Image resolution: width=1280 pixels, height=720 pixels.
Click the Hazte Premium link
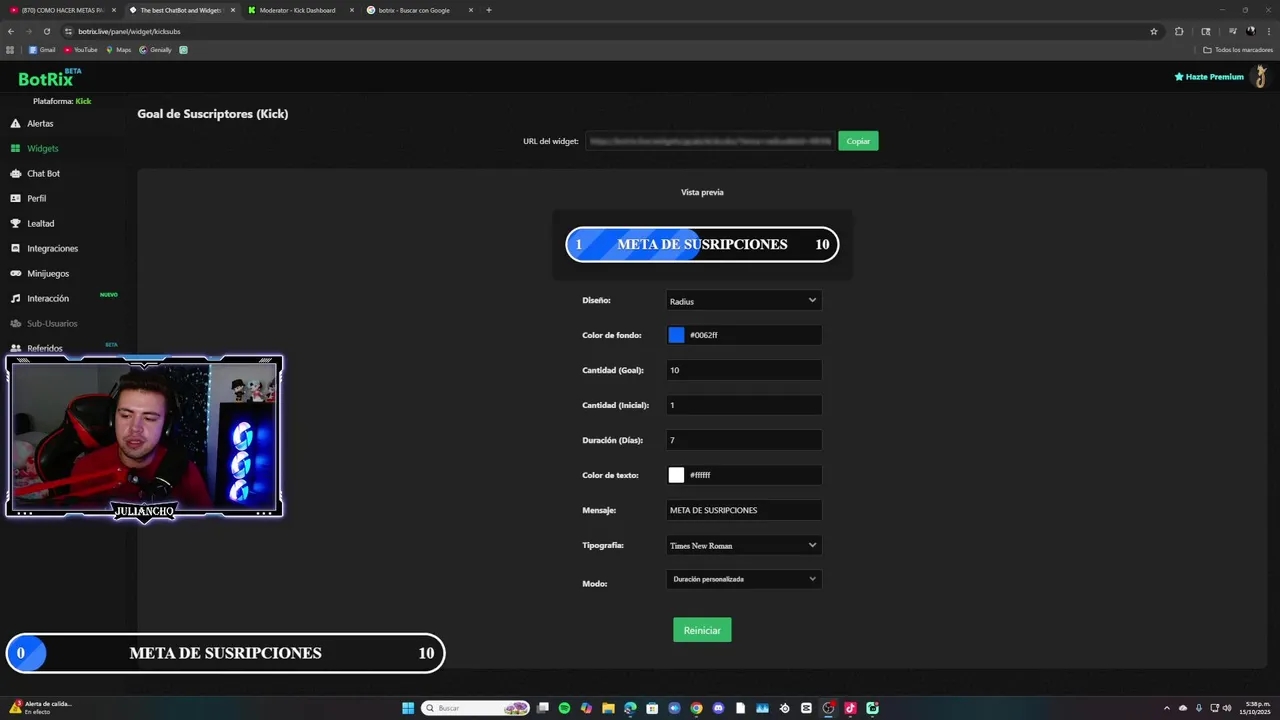pyautogui.click(x=1209, y=77)
